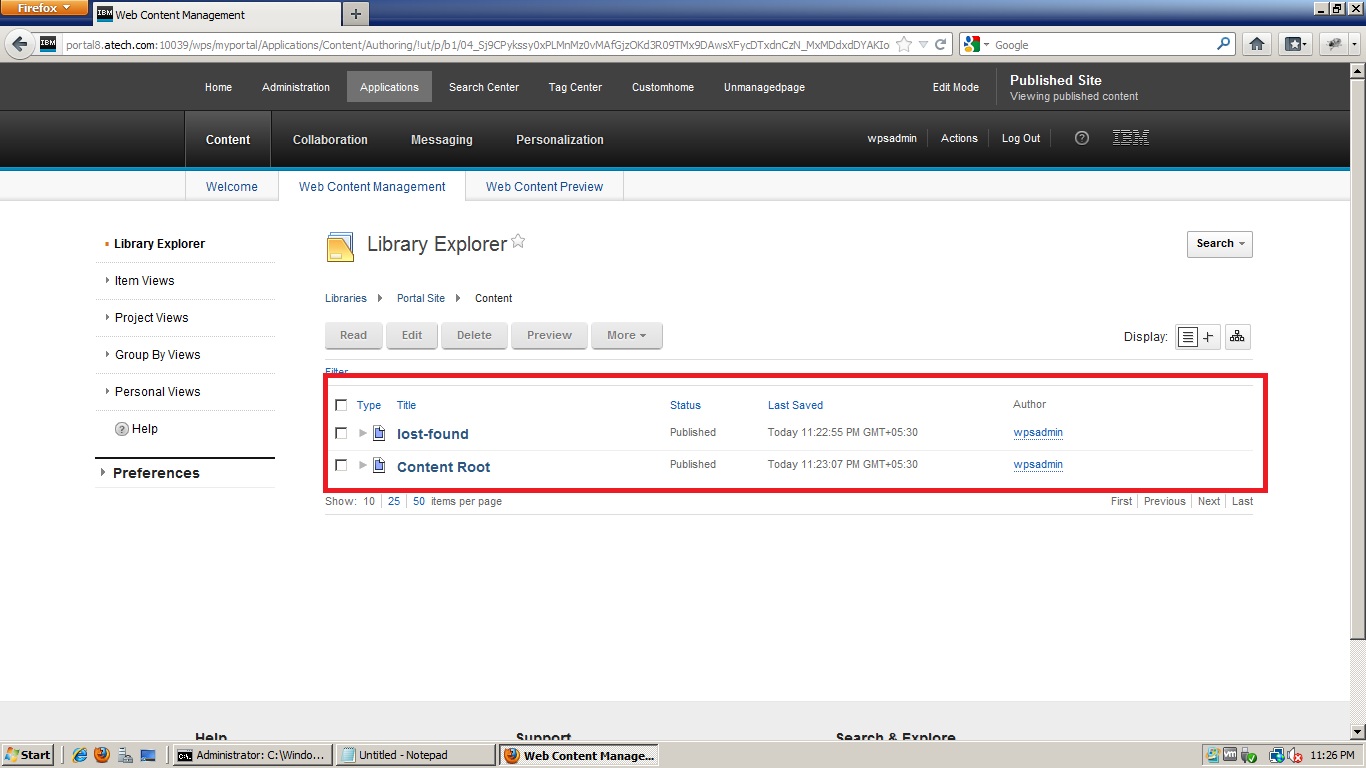Click the Libraries breadcrumb link
This screenshot has height=768, width=1366.
click(x=346, y=298)
